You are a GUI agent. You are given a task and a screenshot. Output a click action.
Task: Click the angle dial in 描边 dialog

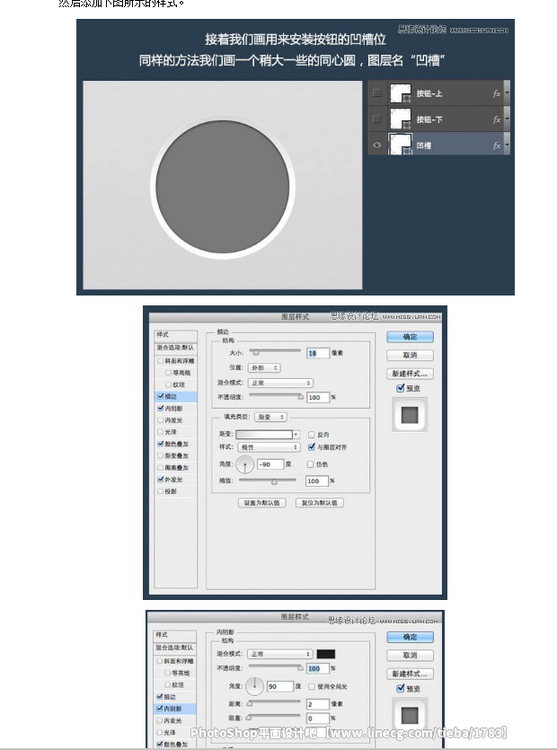pos(245,464)
